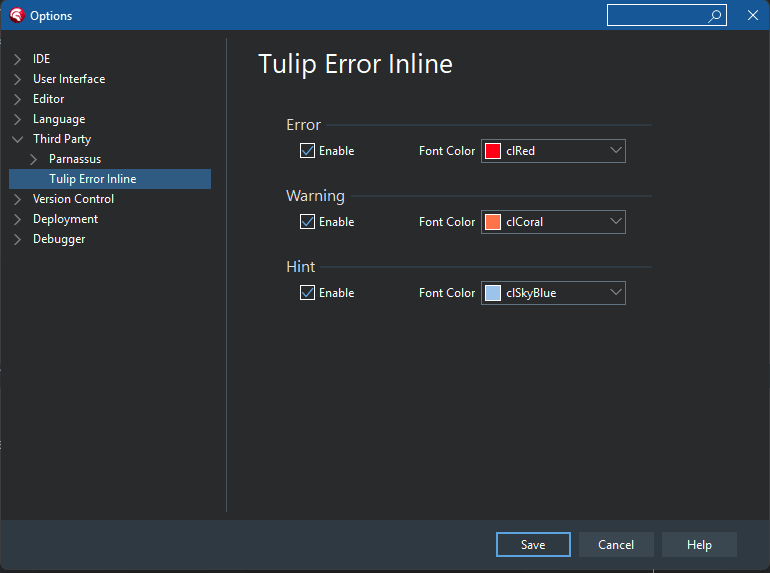Expand the Debugger tree node

pyautogui.click(x=17, y=239)
